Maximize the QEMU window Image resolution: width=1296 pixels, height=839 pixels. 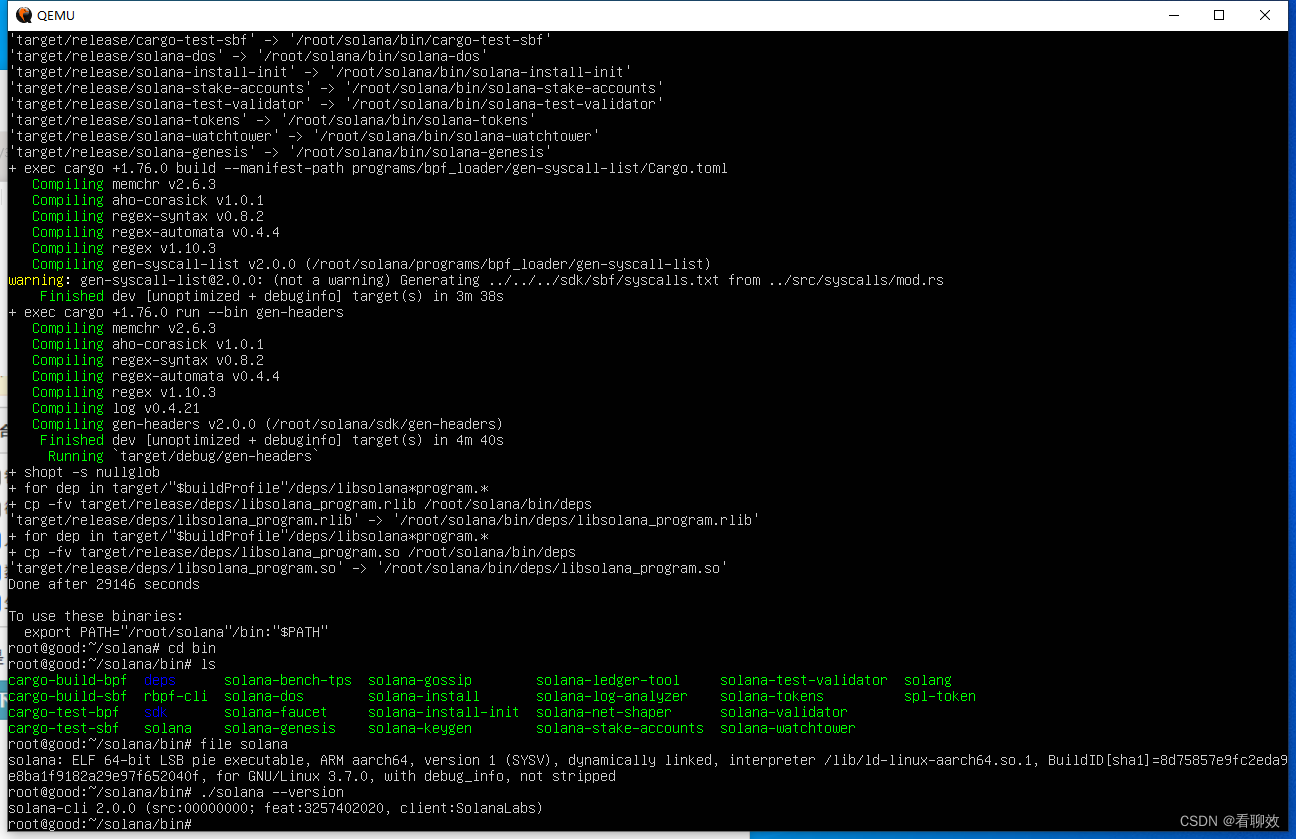click(1219, 15)
